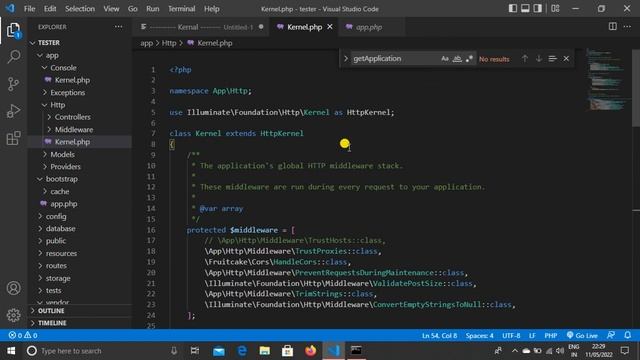Open the Search view in activity bar
This screenshot has width=640, height=360.
pos(13,57)
